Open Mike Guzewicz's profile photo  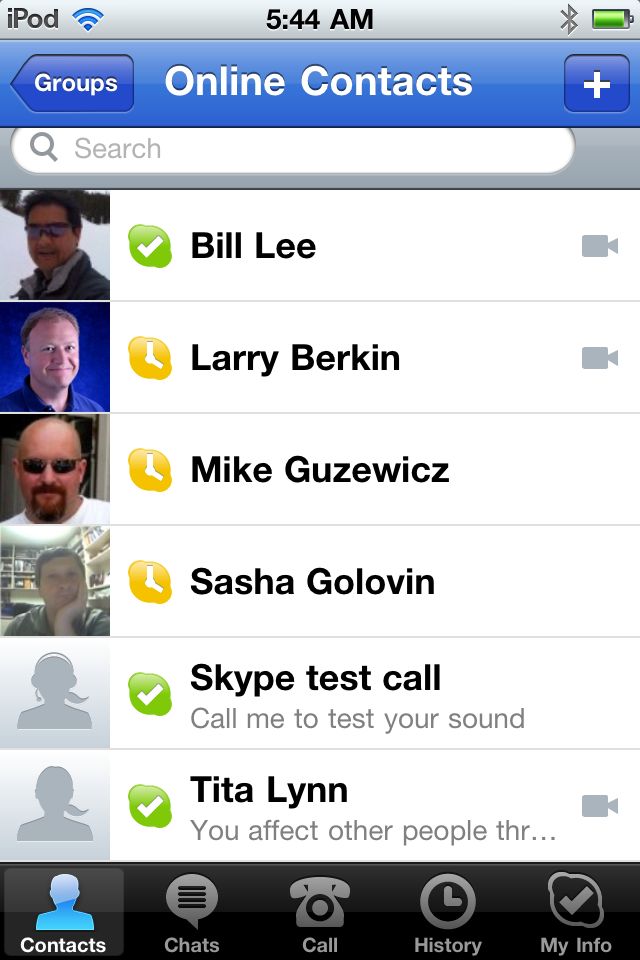pos(54,470)
